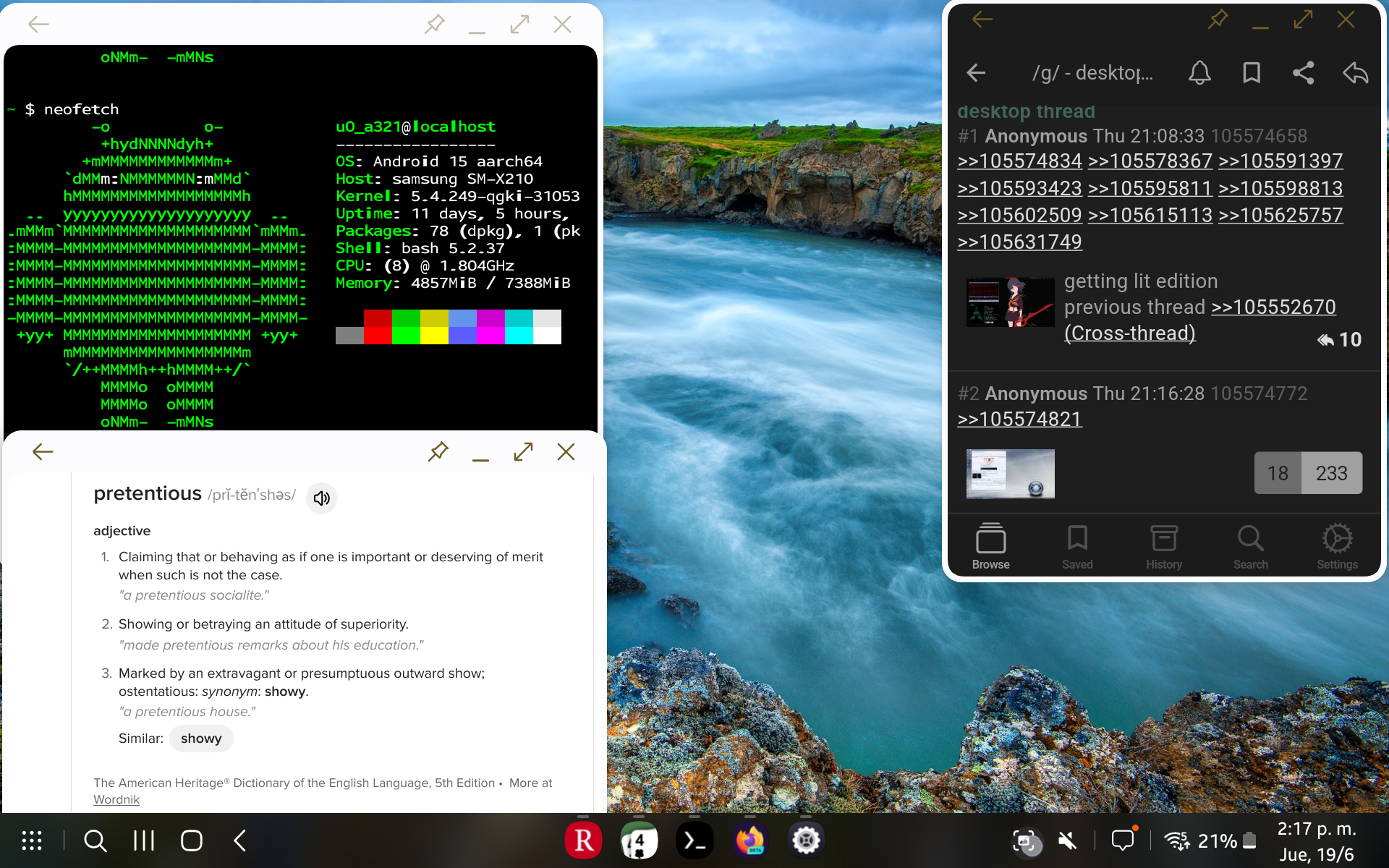The image size is (1389, 868).
Task: Click the cyan color block in neofetch
Action: [x=519, y=327]
